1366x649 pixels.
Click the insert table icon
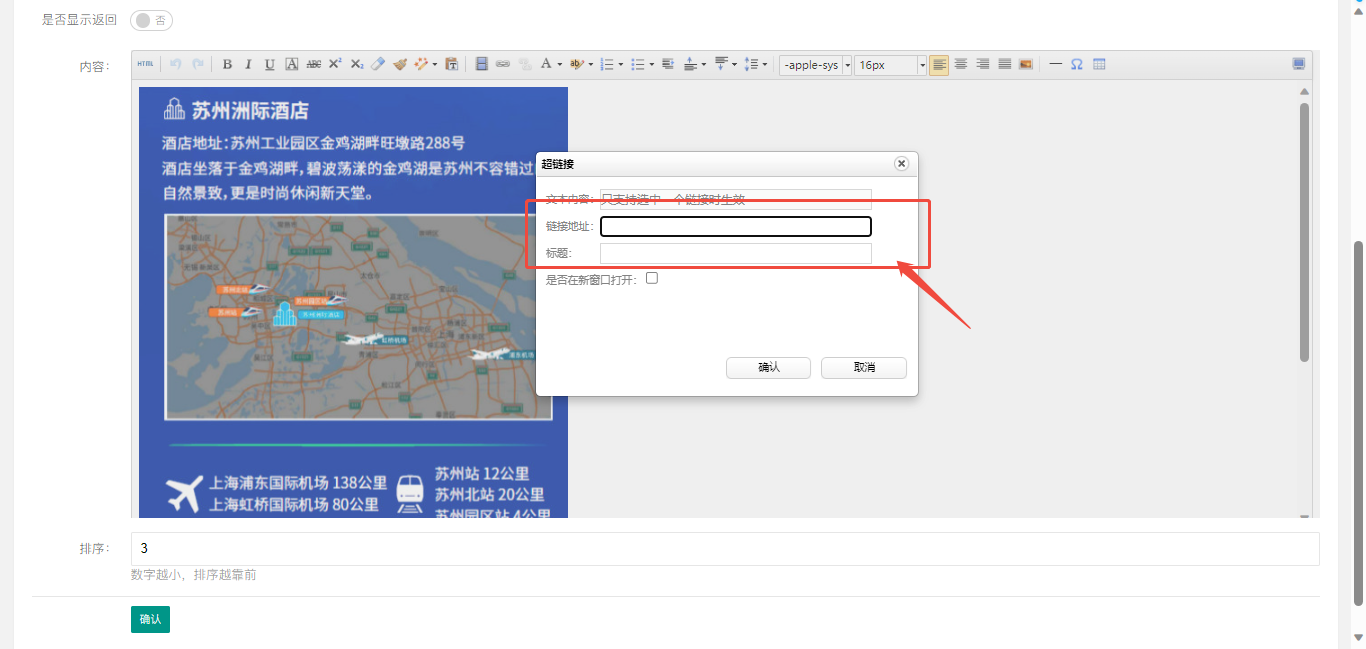point(1099,64)
